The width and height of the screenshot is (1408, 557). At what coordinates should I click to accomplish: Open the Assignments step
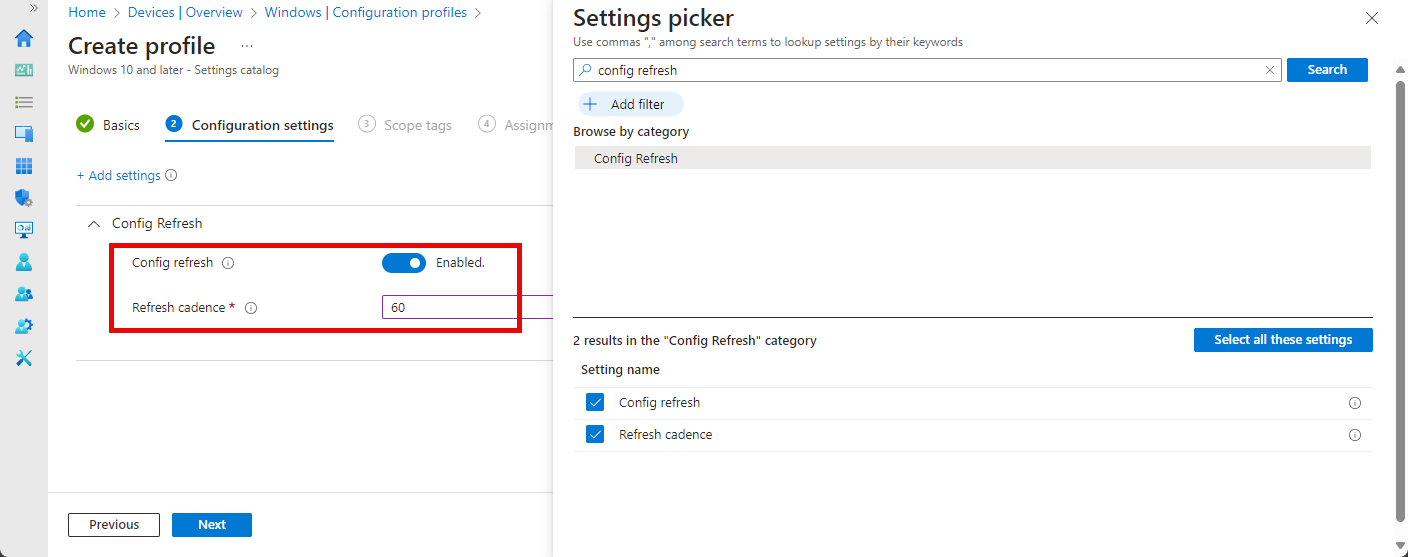[x=516, y=125]
